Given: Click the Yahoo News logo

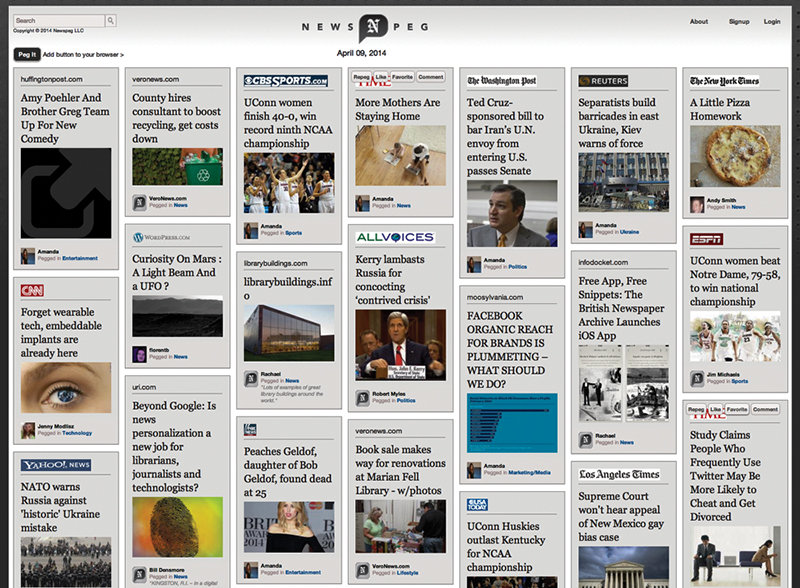Looking at the screenshot, I should (56, 465).
